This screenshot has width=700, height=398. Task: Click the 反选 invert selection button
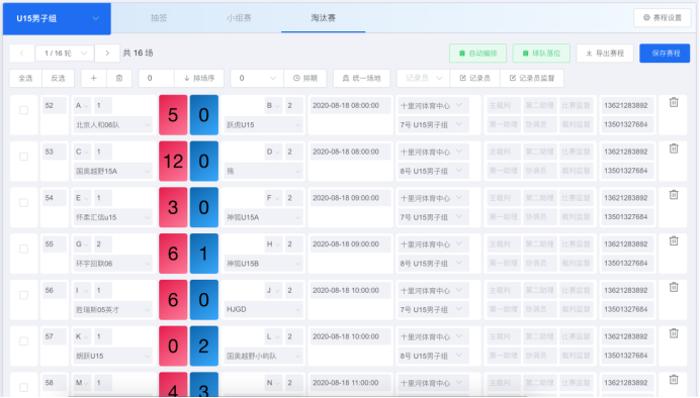pos(58,78)
